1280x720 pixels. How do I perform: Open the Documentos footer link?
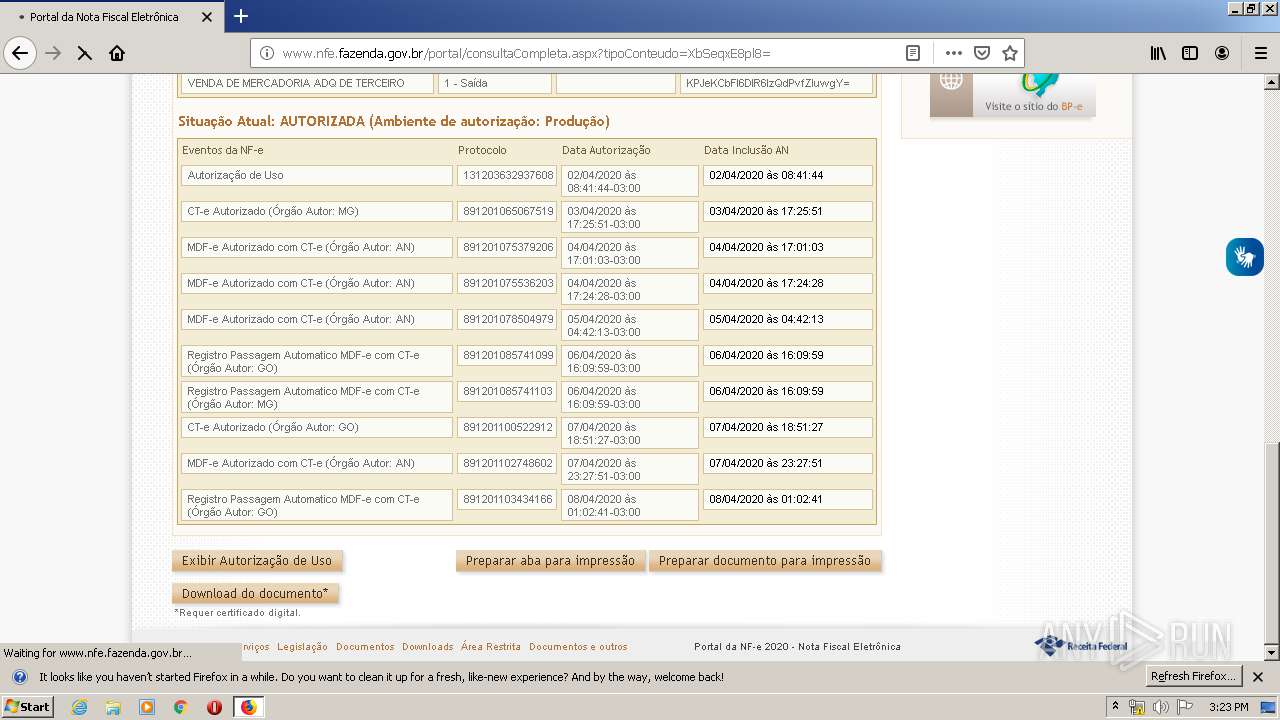[365, 647]
